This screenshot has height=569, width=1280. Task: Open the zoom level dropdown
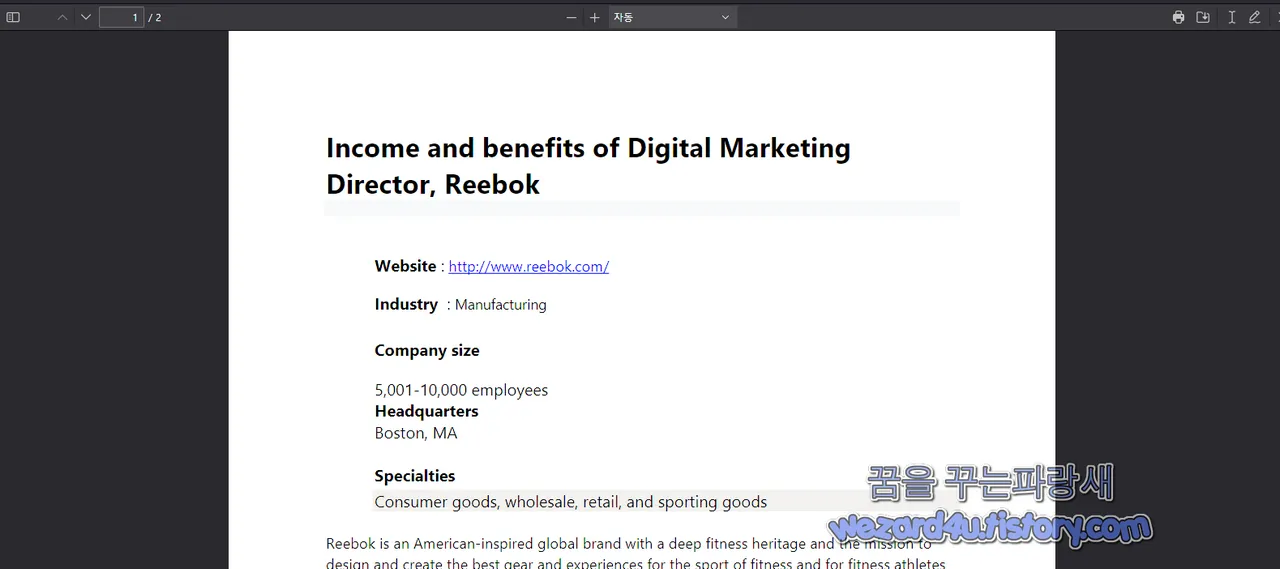(672, 17)
